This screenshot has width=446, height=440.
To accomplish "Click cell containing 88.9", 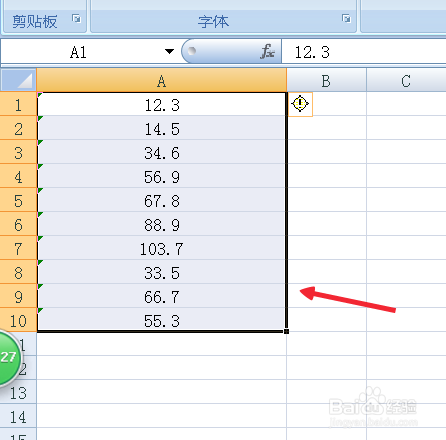I will pyautogui.click(x=162, y=224).
